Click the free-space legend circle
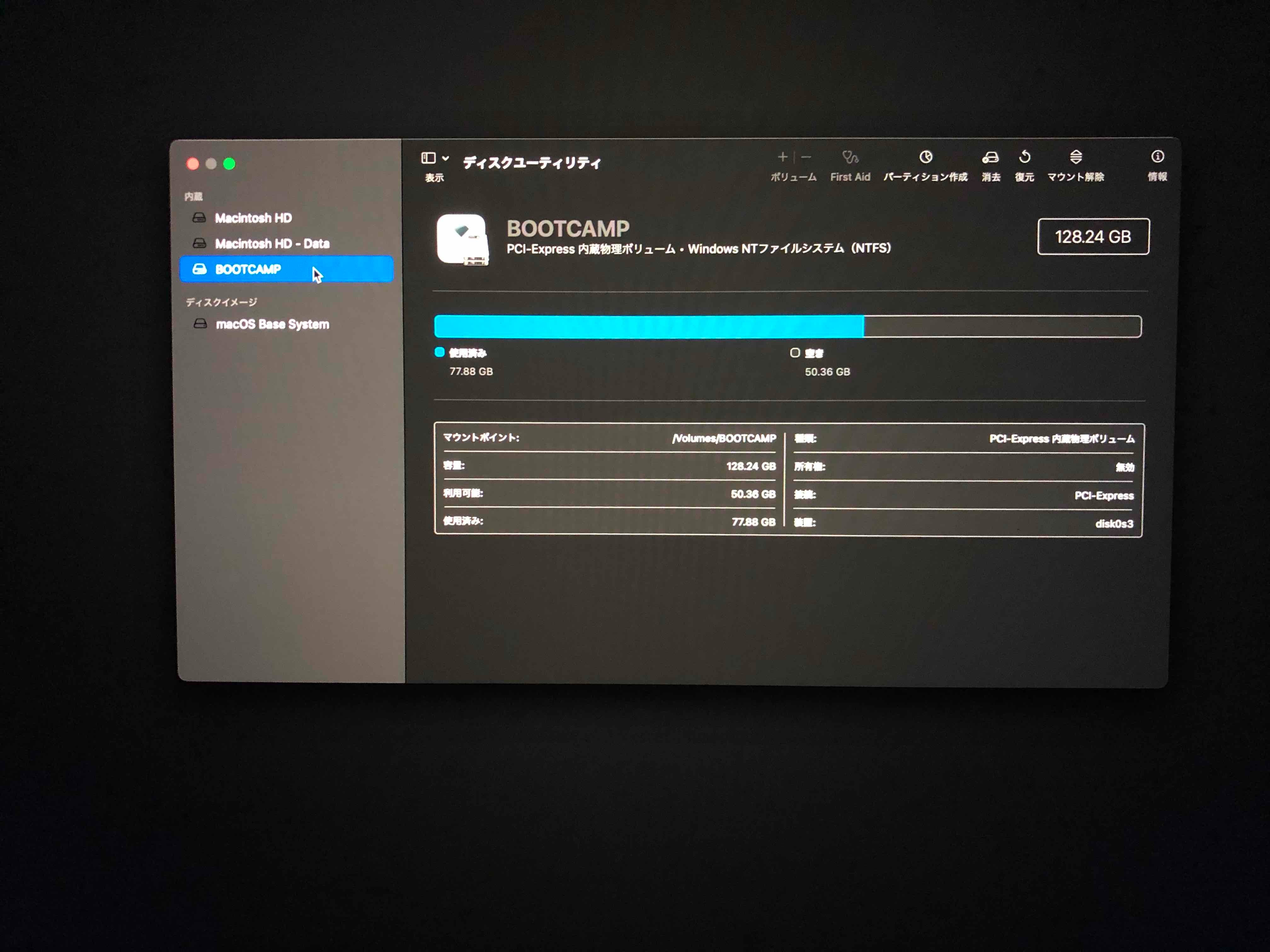Image resolution: width=1270 pixels, height=952 pixels. pos(795,353)
